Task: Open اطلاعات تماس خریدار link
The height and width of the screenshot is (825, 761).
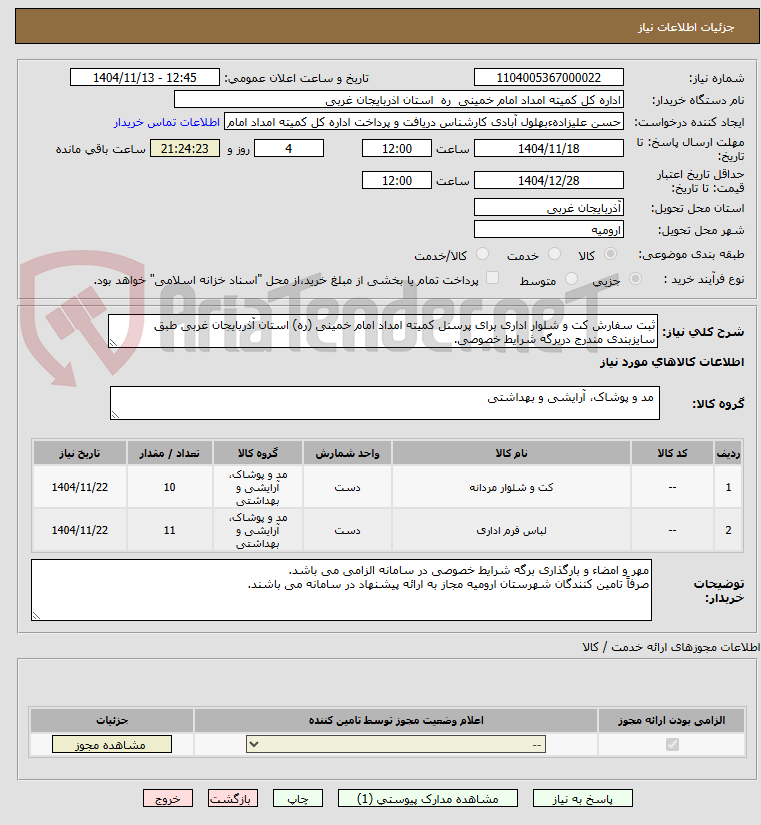Action: [x=167, y=122]
